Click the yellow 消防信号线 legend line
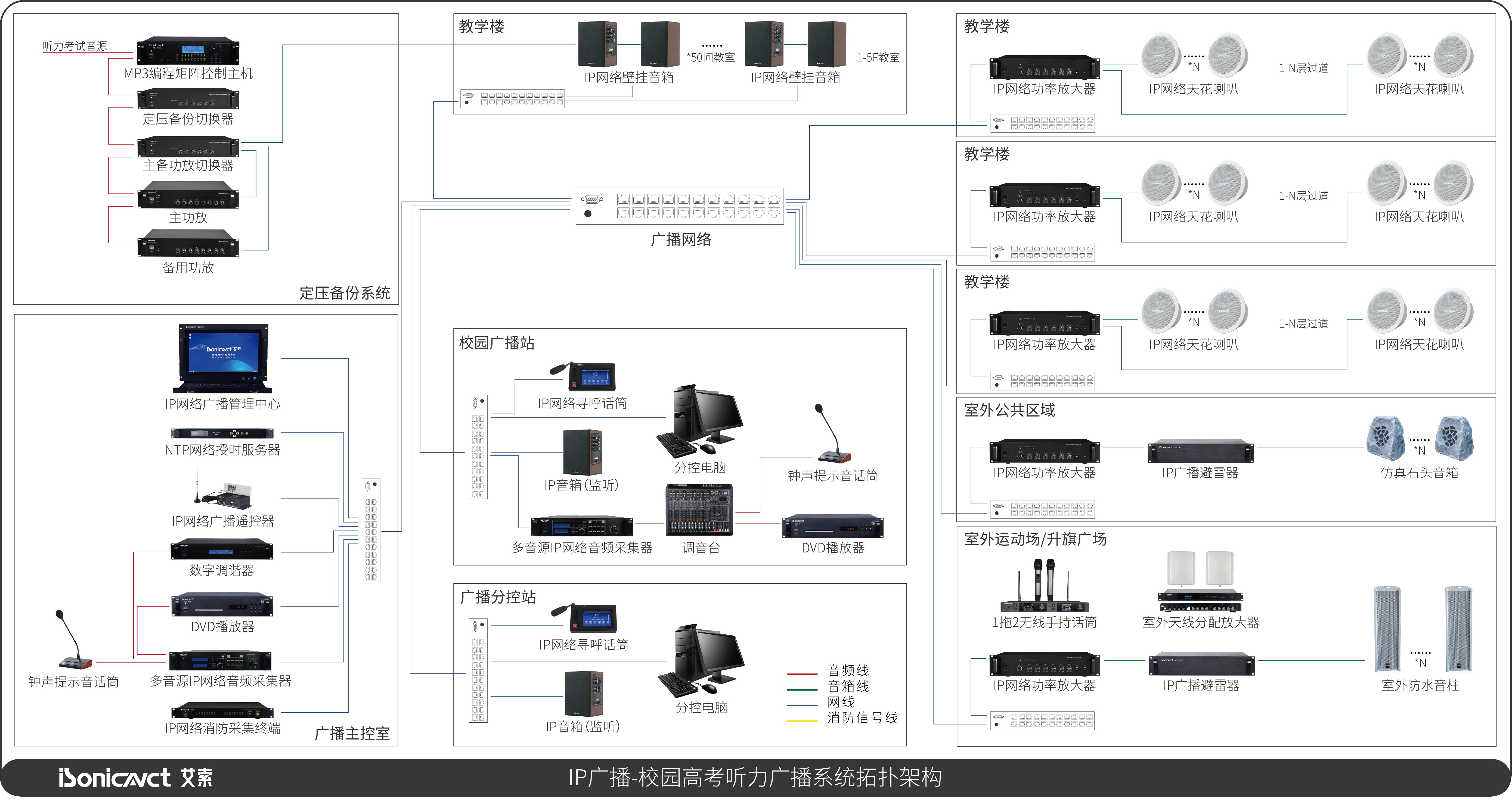The width and height of the screenshot is (1512, 808). pyautogui.click(x=802, y=720)
